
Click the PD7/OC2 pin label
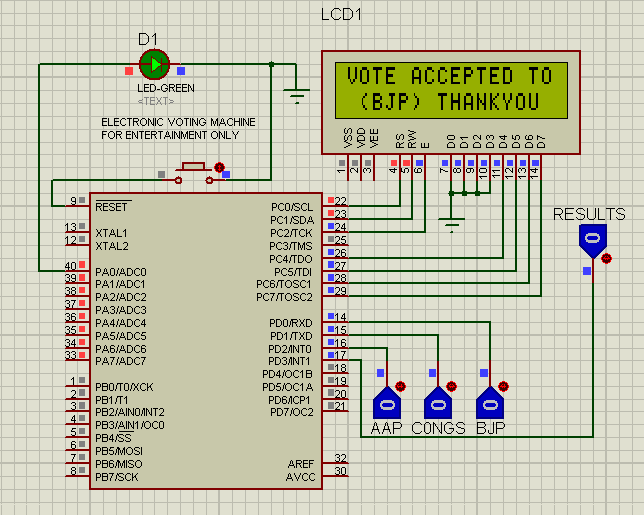(x=292, y=412)
